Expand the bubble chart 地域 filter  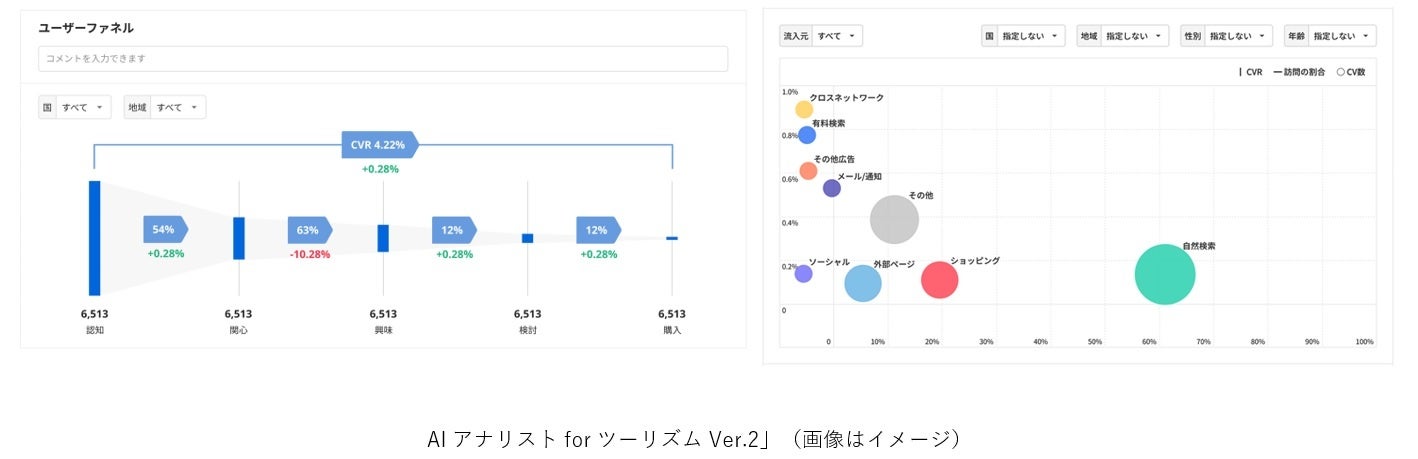tap(1123, 36)
